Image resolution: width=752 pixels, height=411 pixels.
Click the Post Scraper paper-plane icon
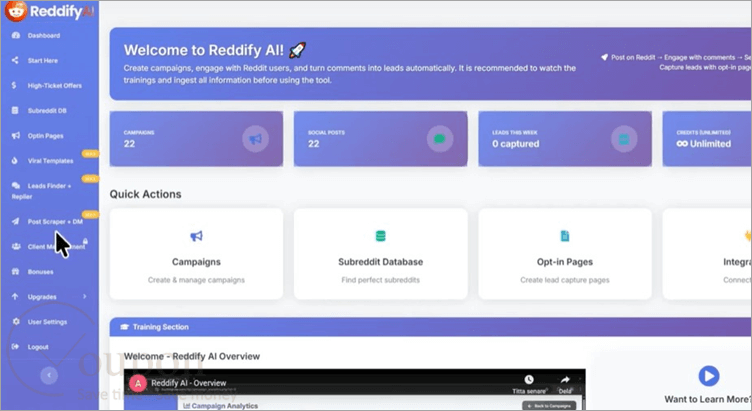[x=15, y=222]
